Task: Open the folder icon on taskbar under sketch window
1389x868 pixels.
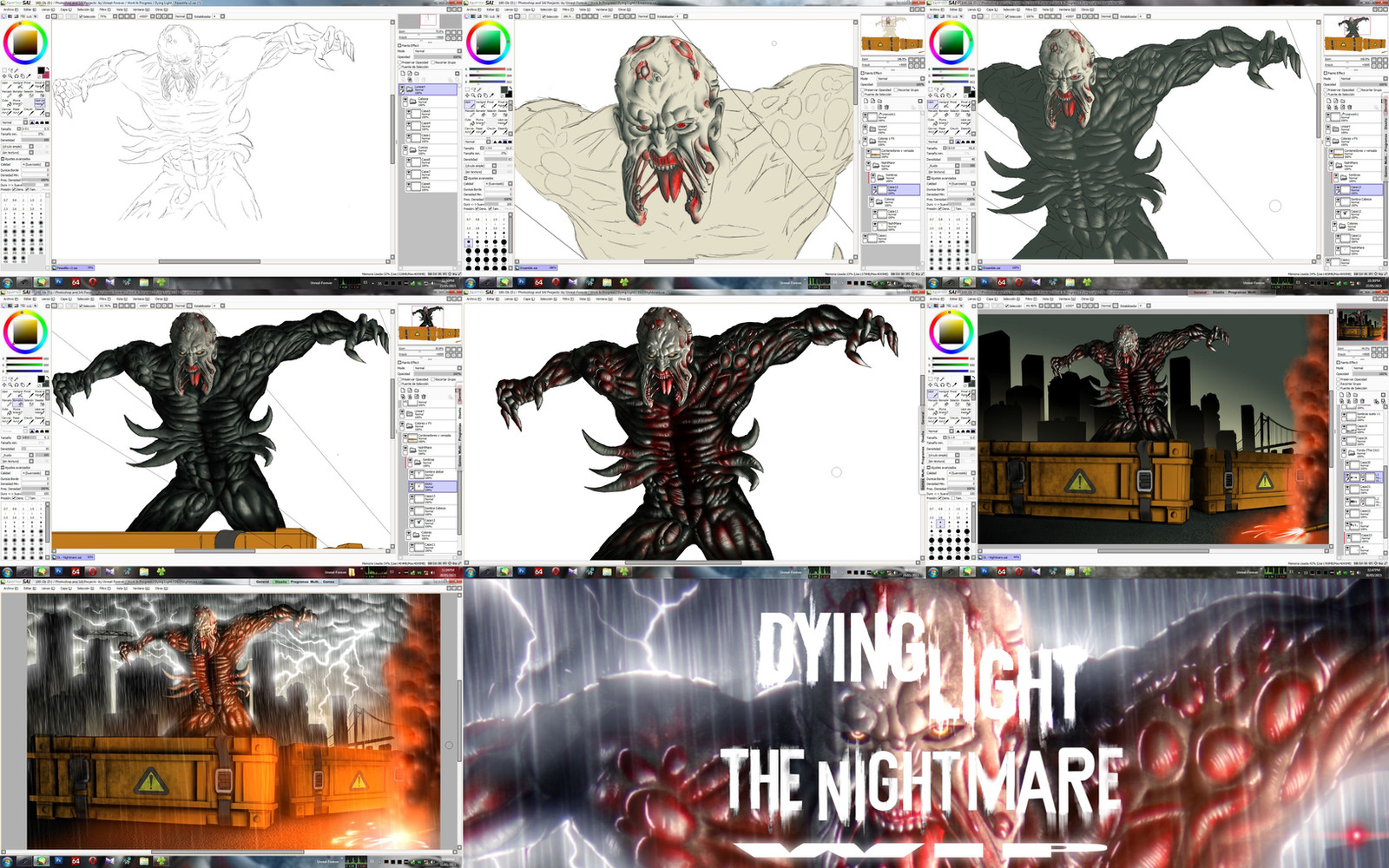Action: pos(144,282)
